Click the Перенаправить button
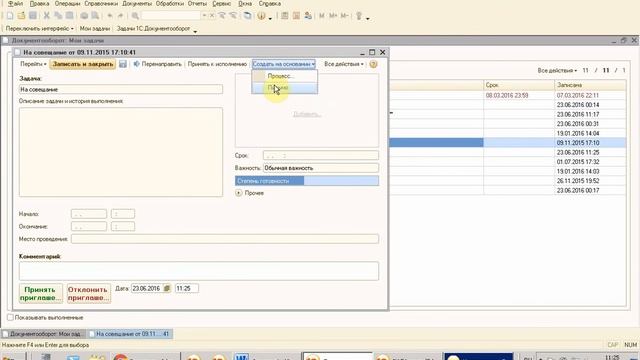The width and height of the screenshot is (640, 360). point(158,64)
